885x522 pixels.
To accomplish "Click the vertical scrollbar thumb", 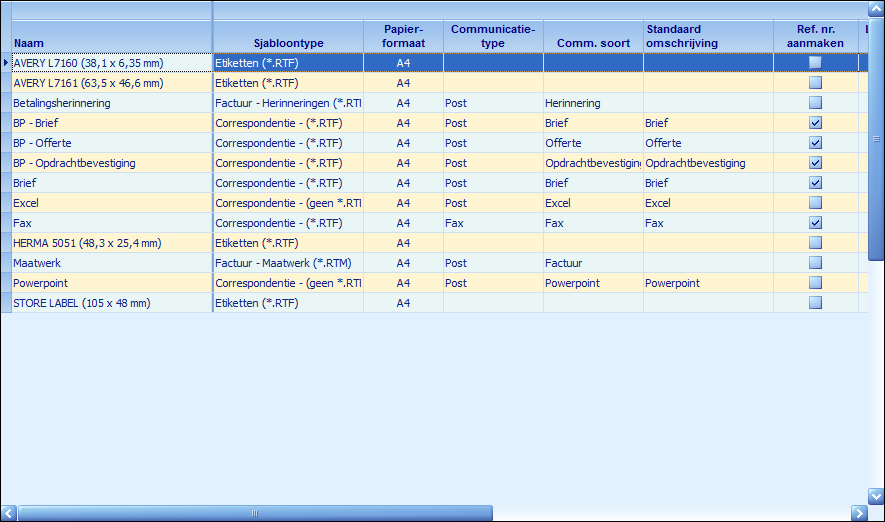I will point(876,140).
